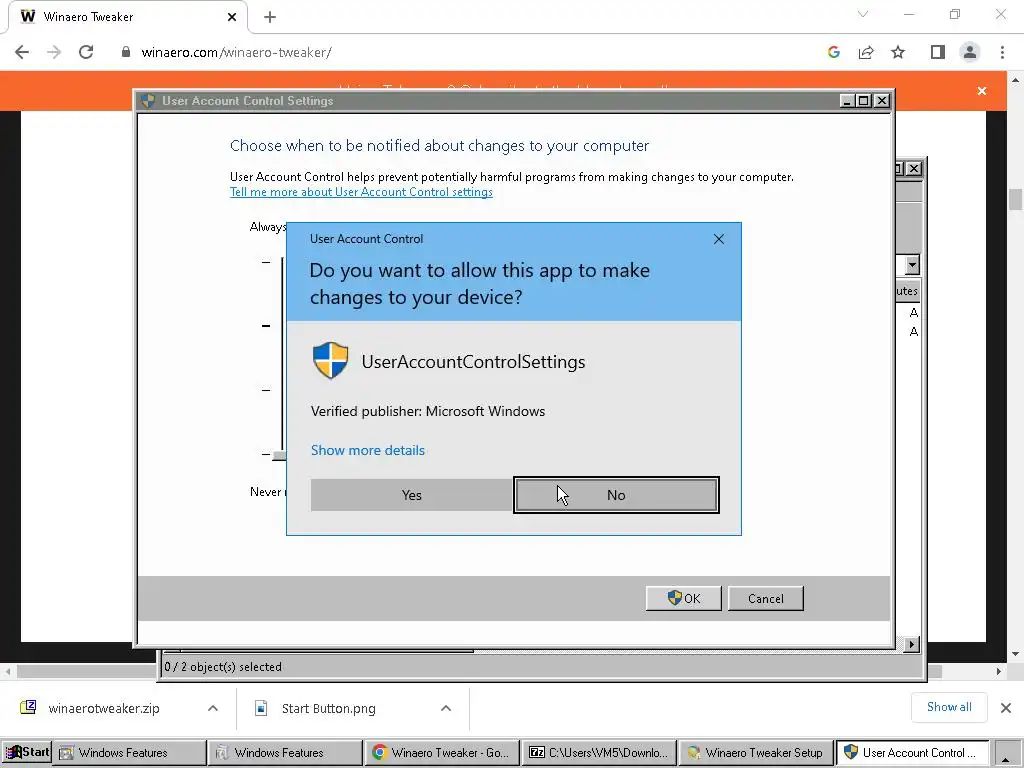Go forward in Chrome browser
The height and width of the screenshot is (768, 1024).
point(54,52)
